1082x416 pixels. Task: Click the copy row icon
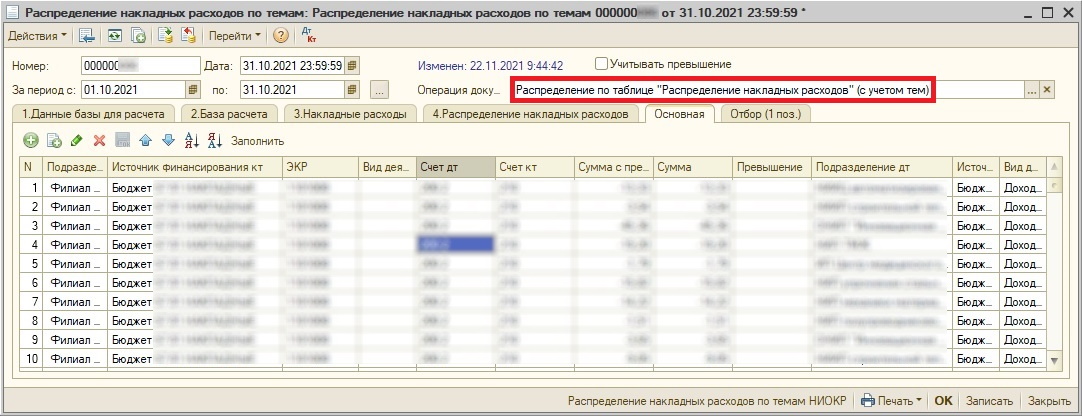54,141
